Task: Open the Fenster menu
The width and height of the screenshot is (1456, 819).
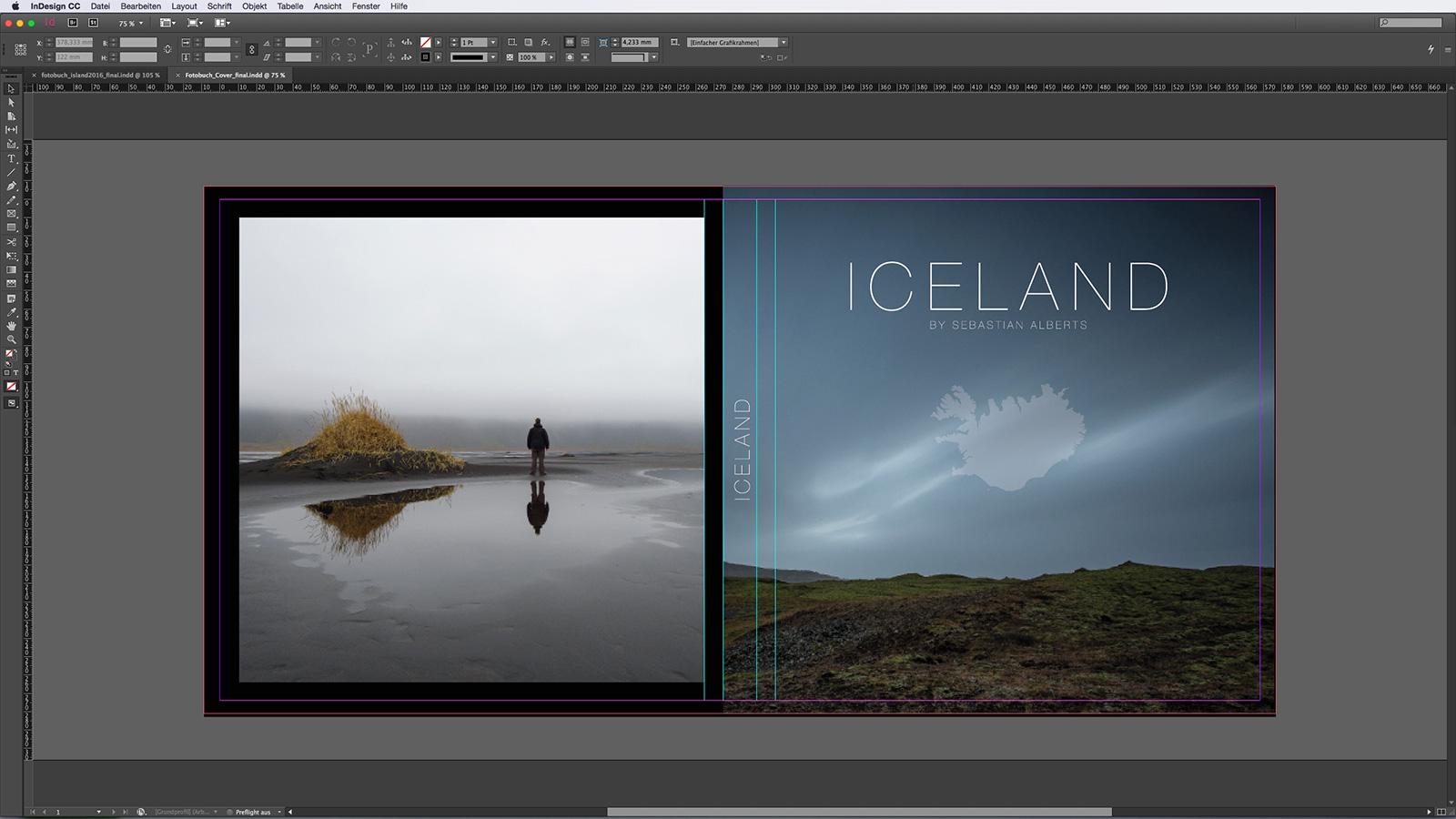Action: (366, 6)
